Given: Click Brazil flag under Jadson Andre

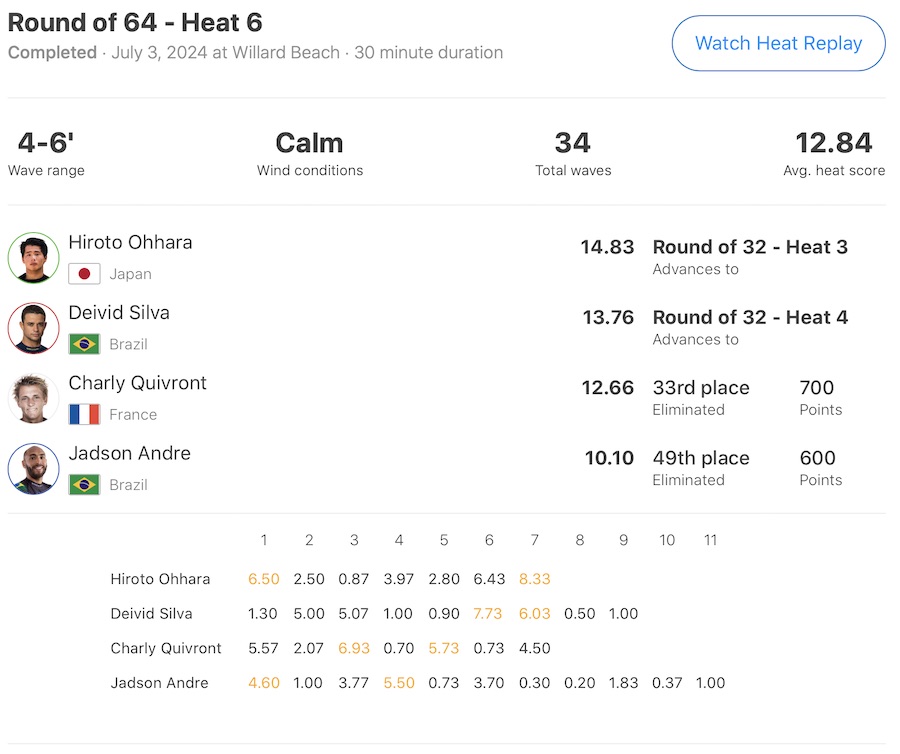Looking at the screenshot, I should click(x=84, y=485).
